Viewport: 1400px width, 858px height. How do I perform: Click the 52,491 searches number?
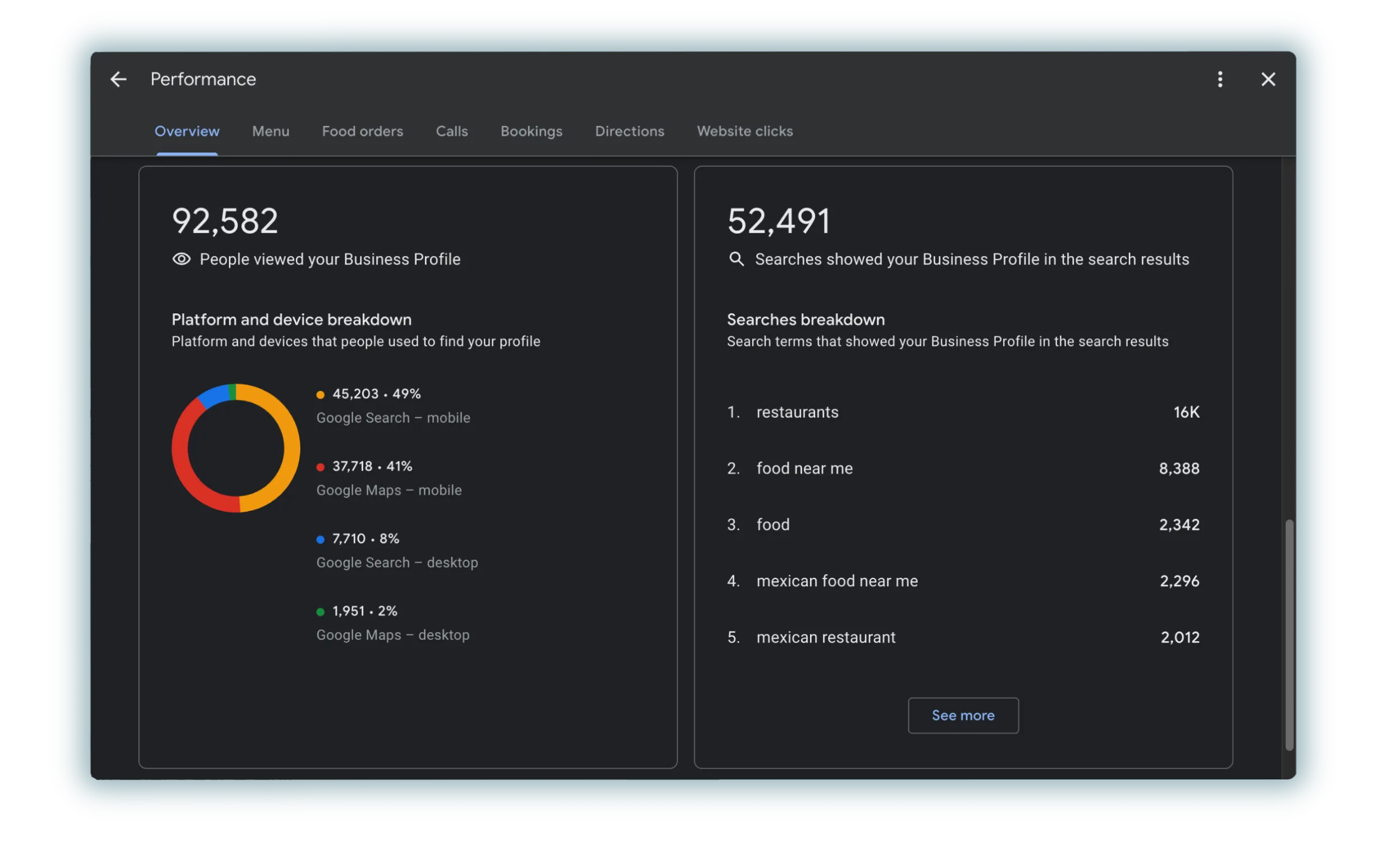click(x=779, y=221)
